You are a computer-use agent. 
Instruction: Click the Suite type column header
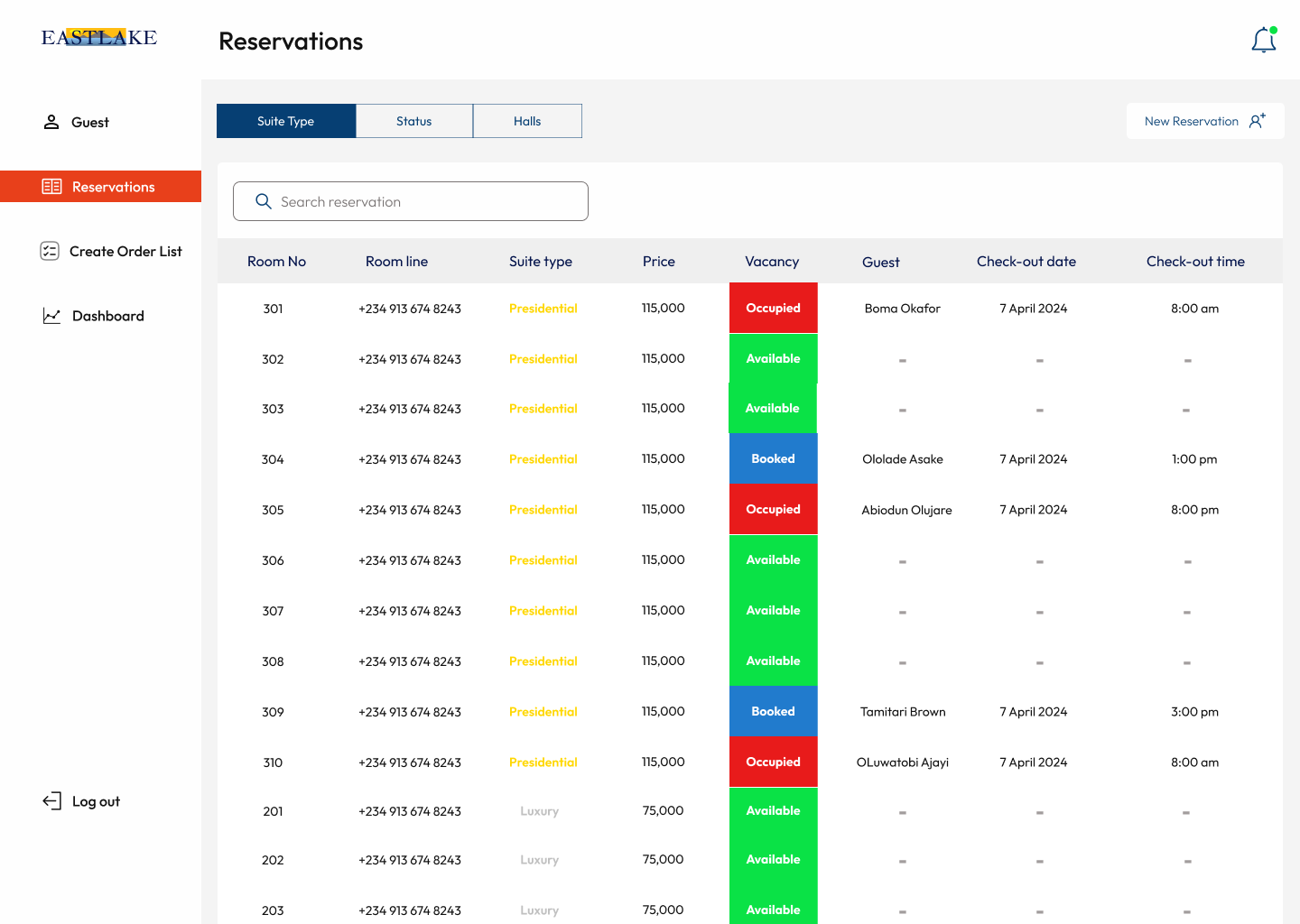tap(541, 261)
